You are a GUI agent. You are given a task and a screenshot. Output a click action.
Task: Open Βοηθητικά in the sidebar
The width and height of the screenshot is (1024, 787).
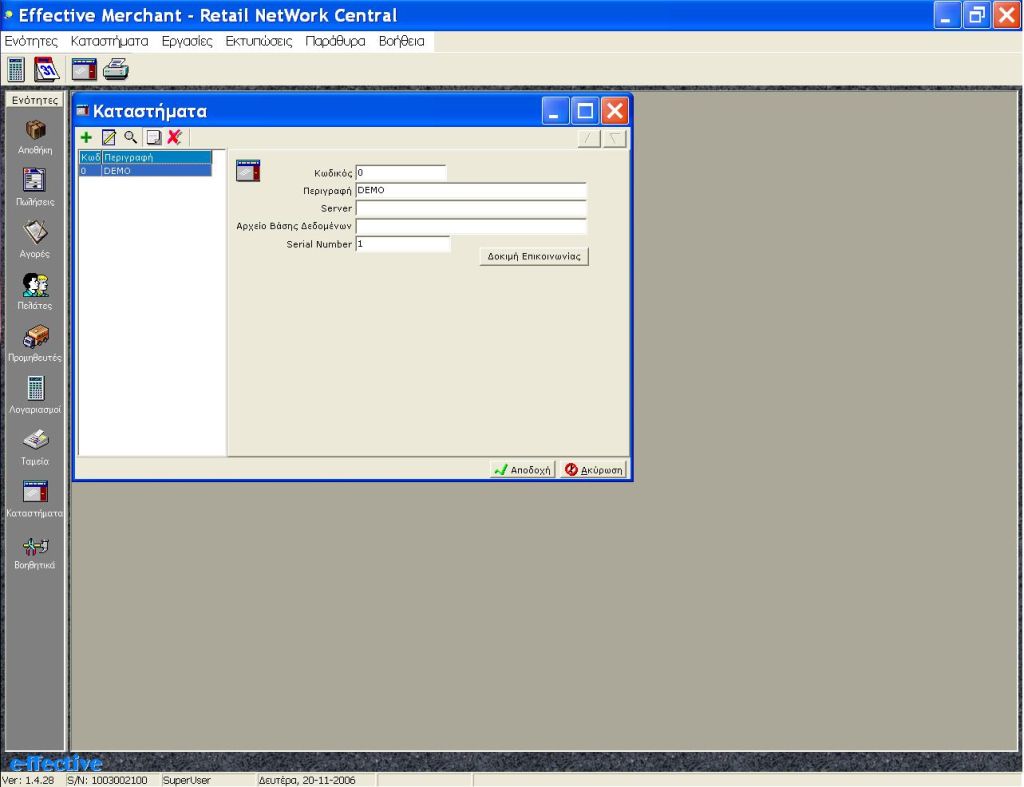coord(35,551)
